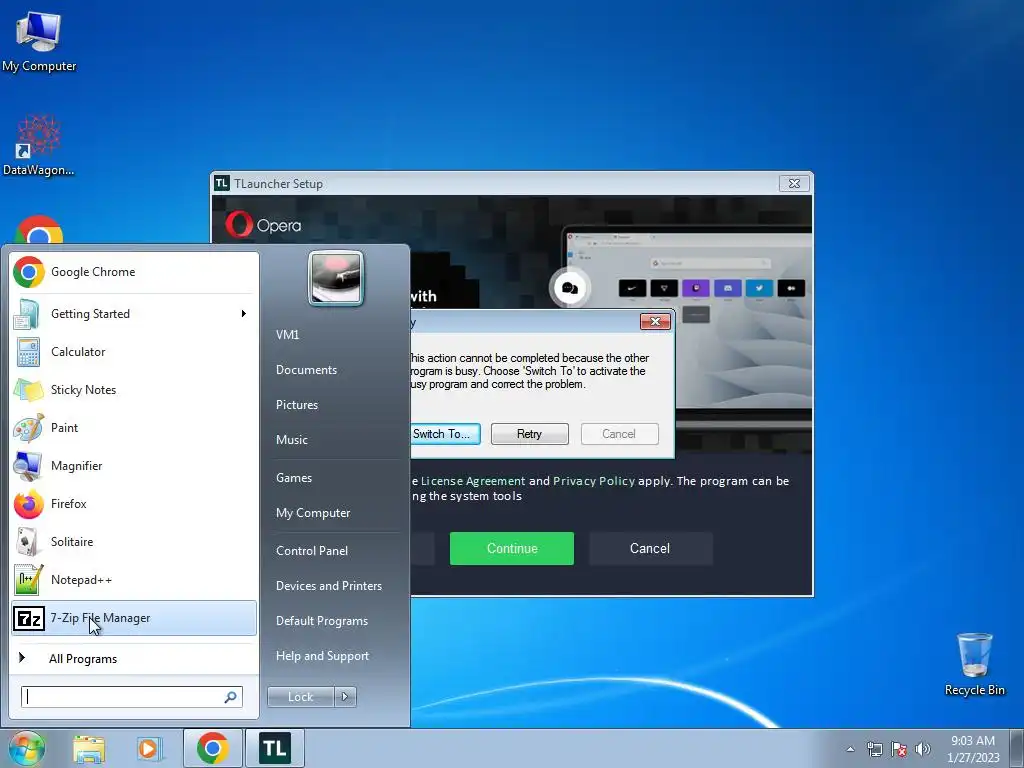The width and height of the screenshot is (1024, 768).
Task: Expand shutdown options arrow beside Lock
Action: 345,697
